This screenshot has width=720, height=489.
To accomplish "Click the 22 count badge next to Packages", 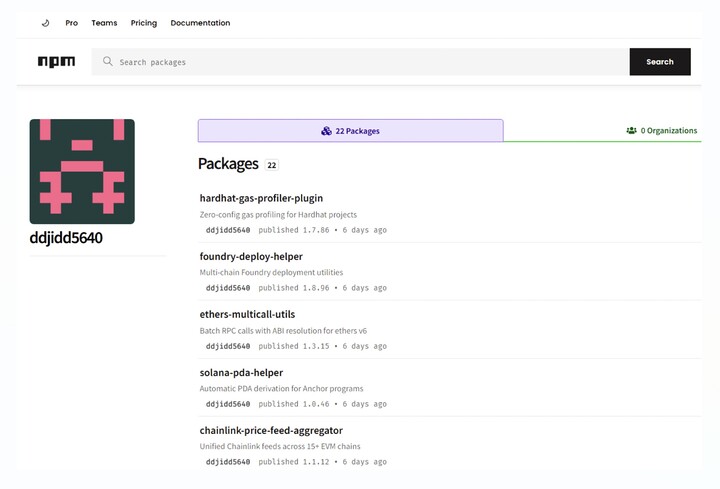I will click(272, 165).
